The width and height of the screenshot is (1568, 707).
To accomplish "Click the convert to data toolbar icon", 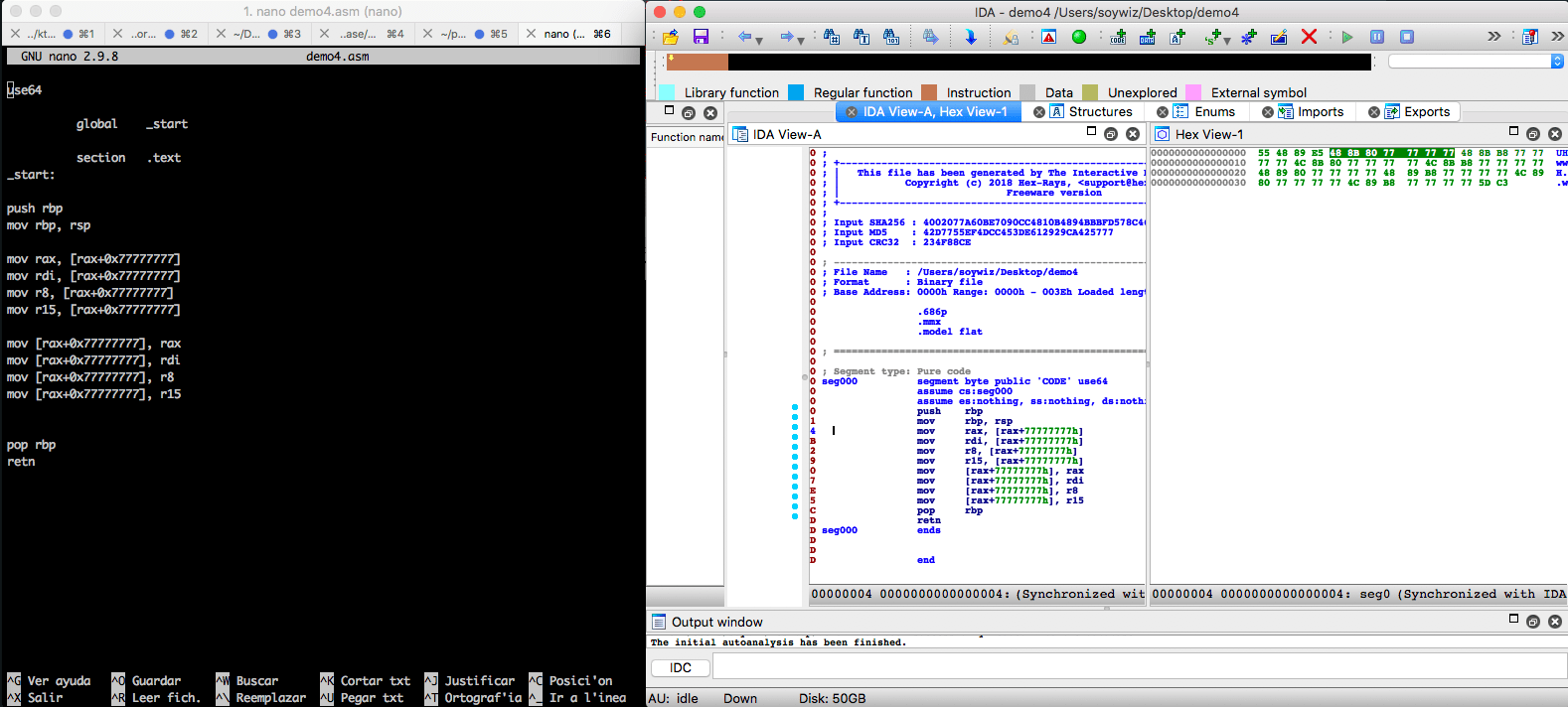I will (x=1148, y=37).
